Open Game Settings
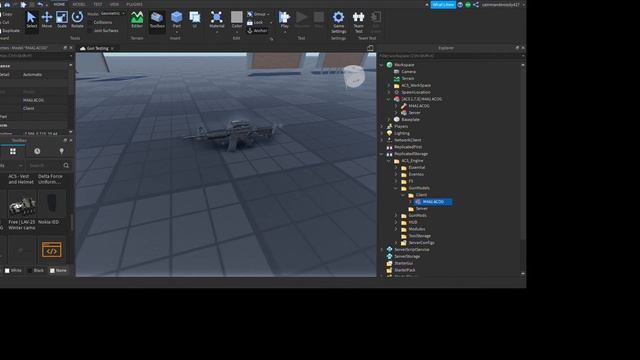The height and width of the screenshot is (360, 640). (x=338, y=22)
